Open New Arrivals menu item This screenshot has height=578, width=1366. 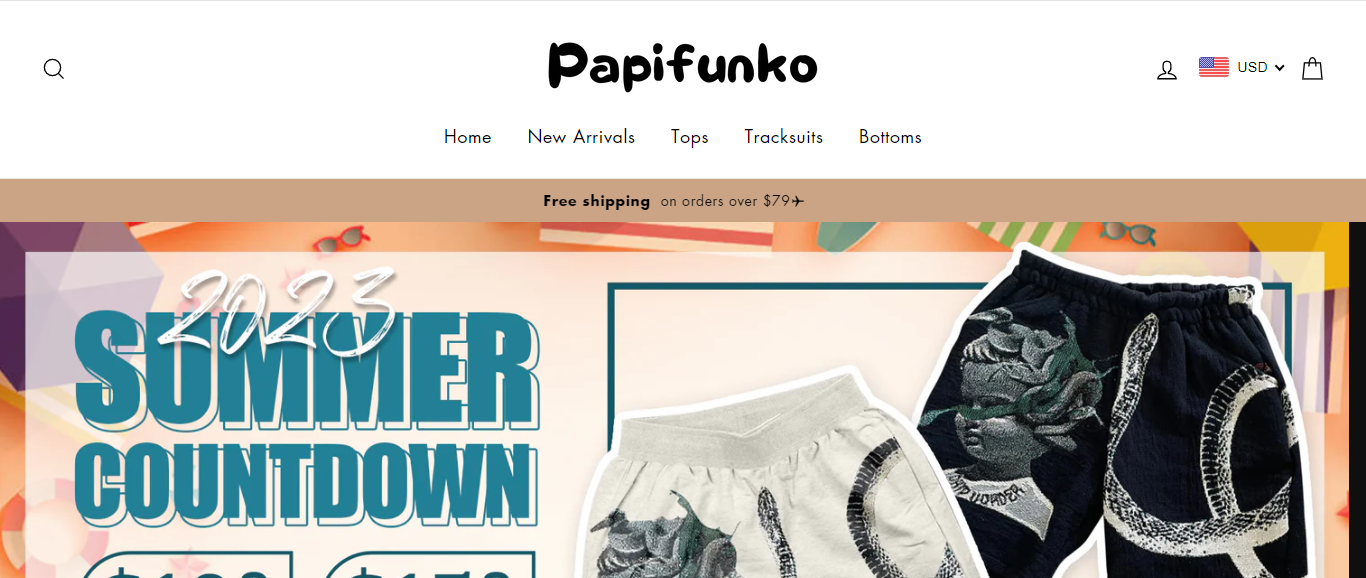[581, 137]
